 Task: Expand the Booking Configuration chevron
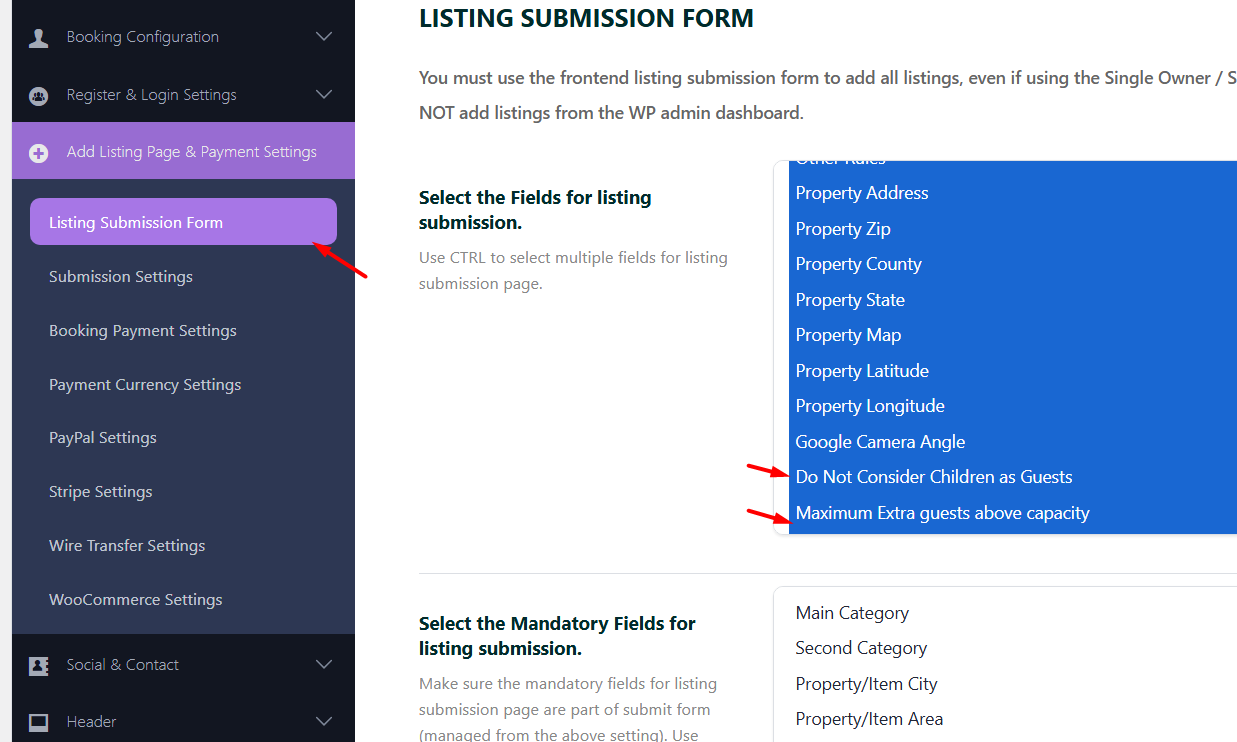pyautogui.click(x=324, y=37)
